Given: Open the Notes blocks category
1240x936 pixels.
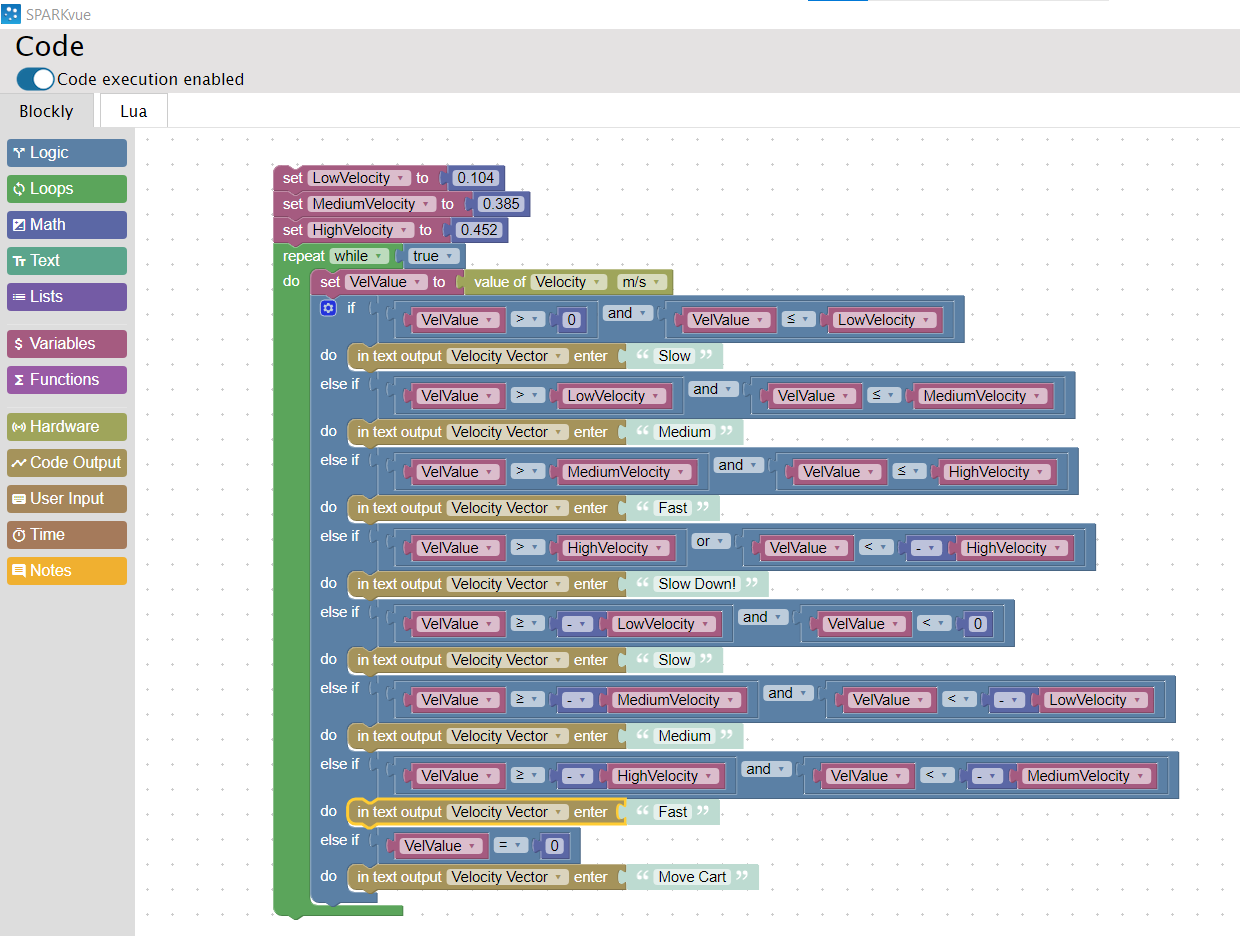Looking at the screenshot, I should tap(66, 571).
